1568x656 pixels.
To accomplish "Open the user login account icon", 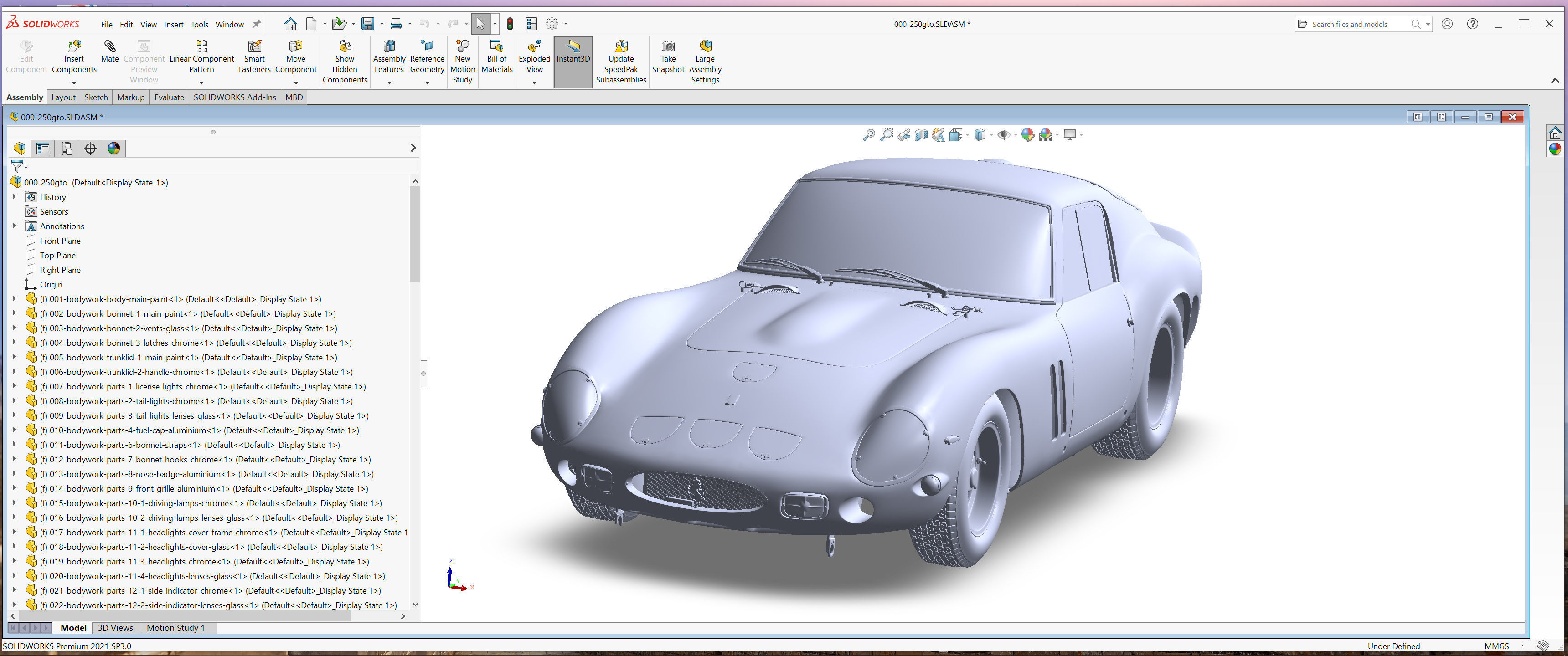I will tap(1448, 24).
